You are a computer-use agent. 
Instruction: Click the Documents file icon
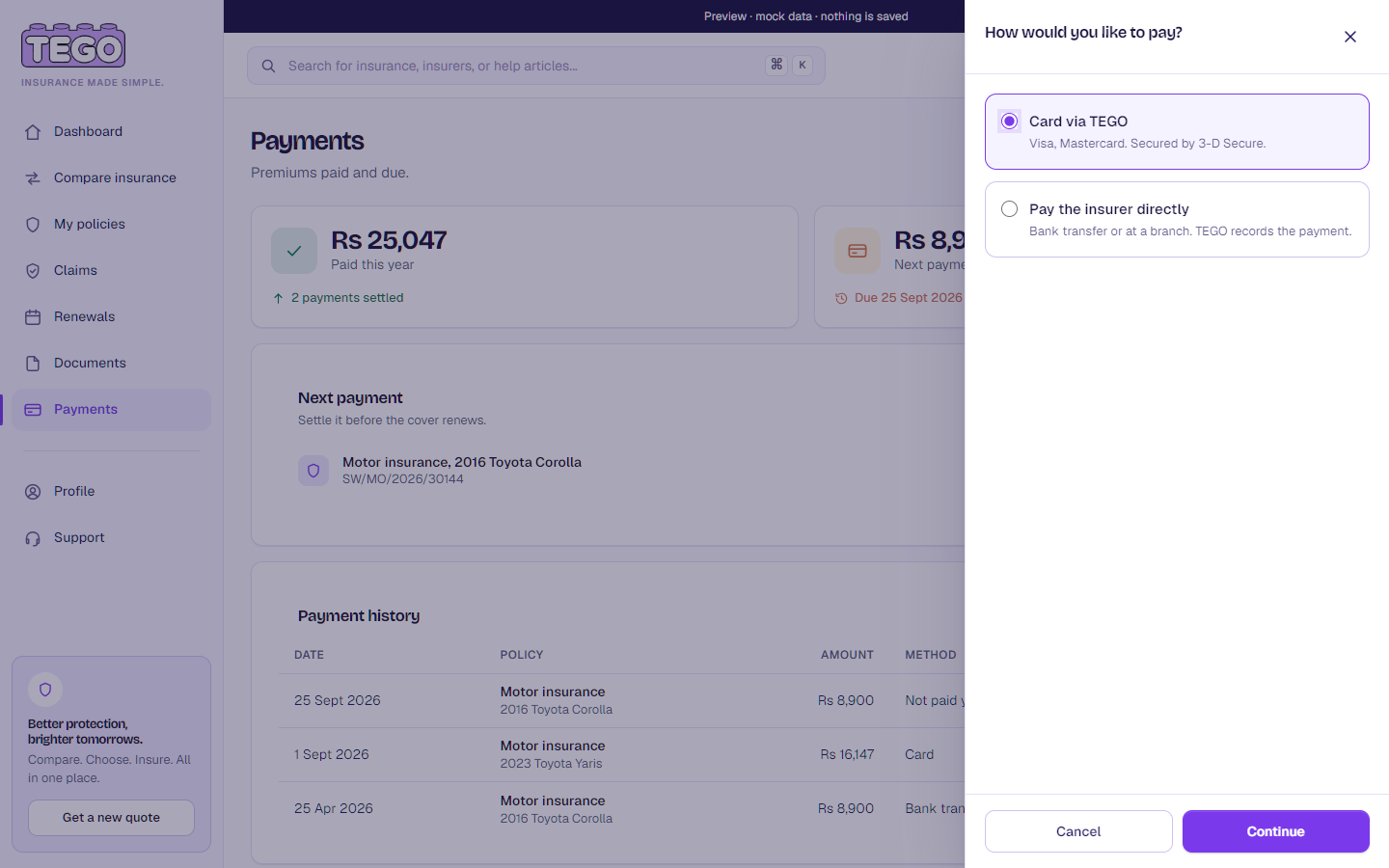[33, 364]
